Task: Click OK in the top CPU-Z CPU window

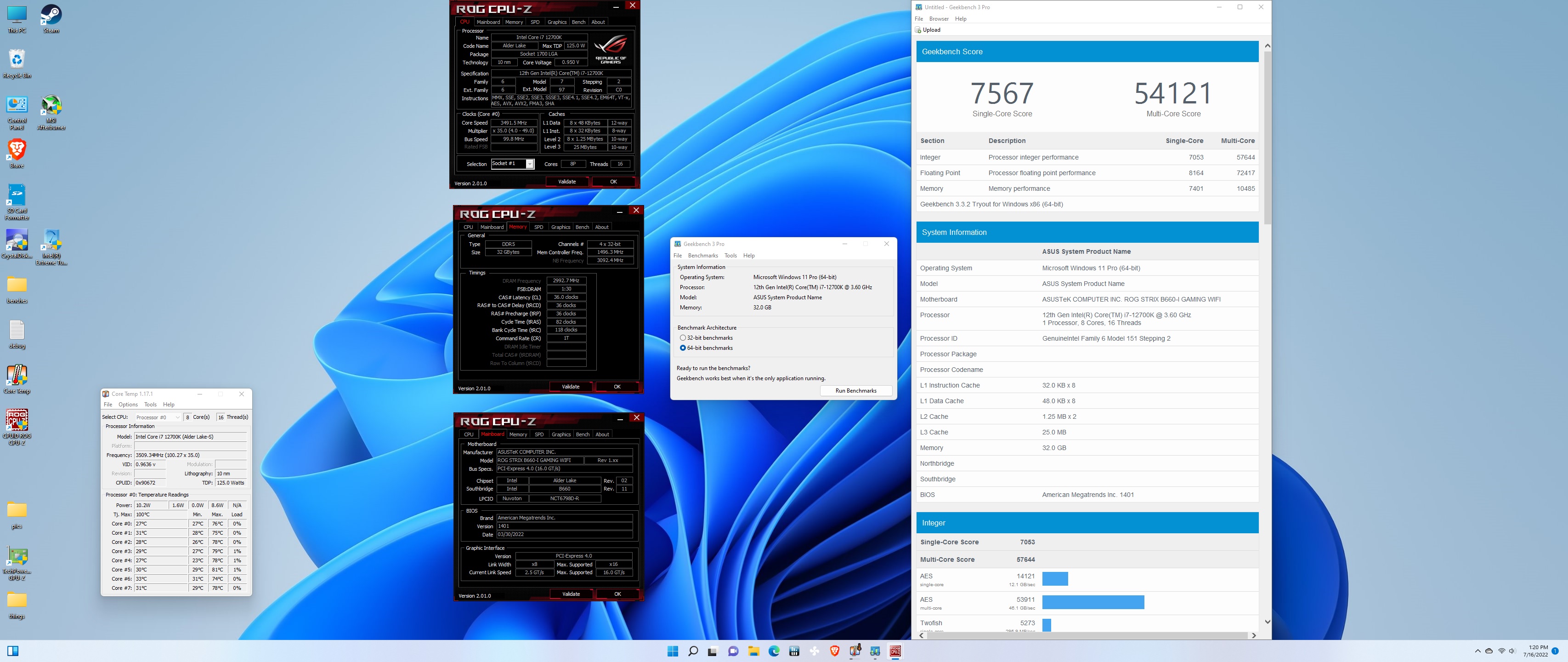Action: tap(614, 182)
